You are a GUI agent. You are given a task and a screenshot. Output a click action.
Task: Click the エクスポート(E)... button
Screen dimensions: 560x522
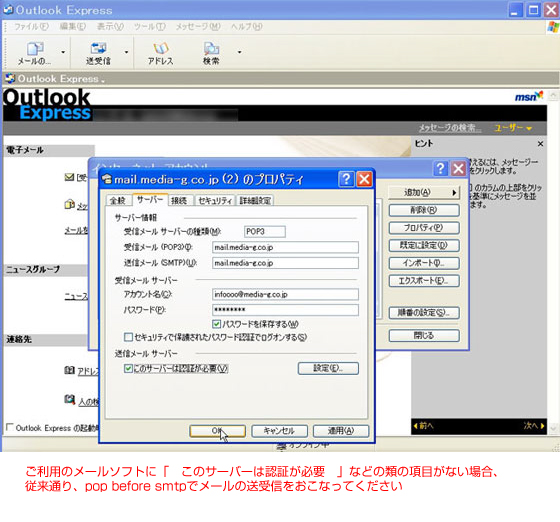click(424, 281)
